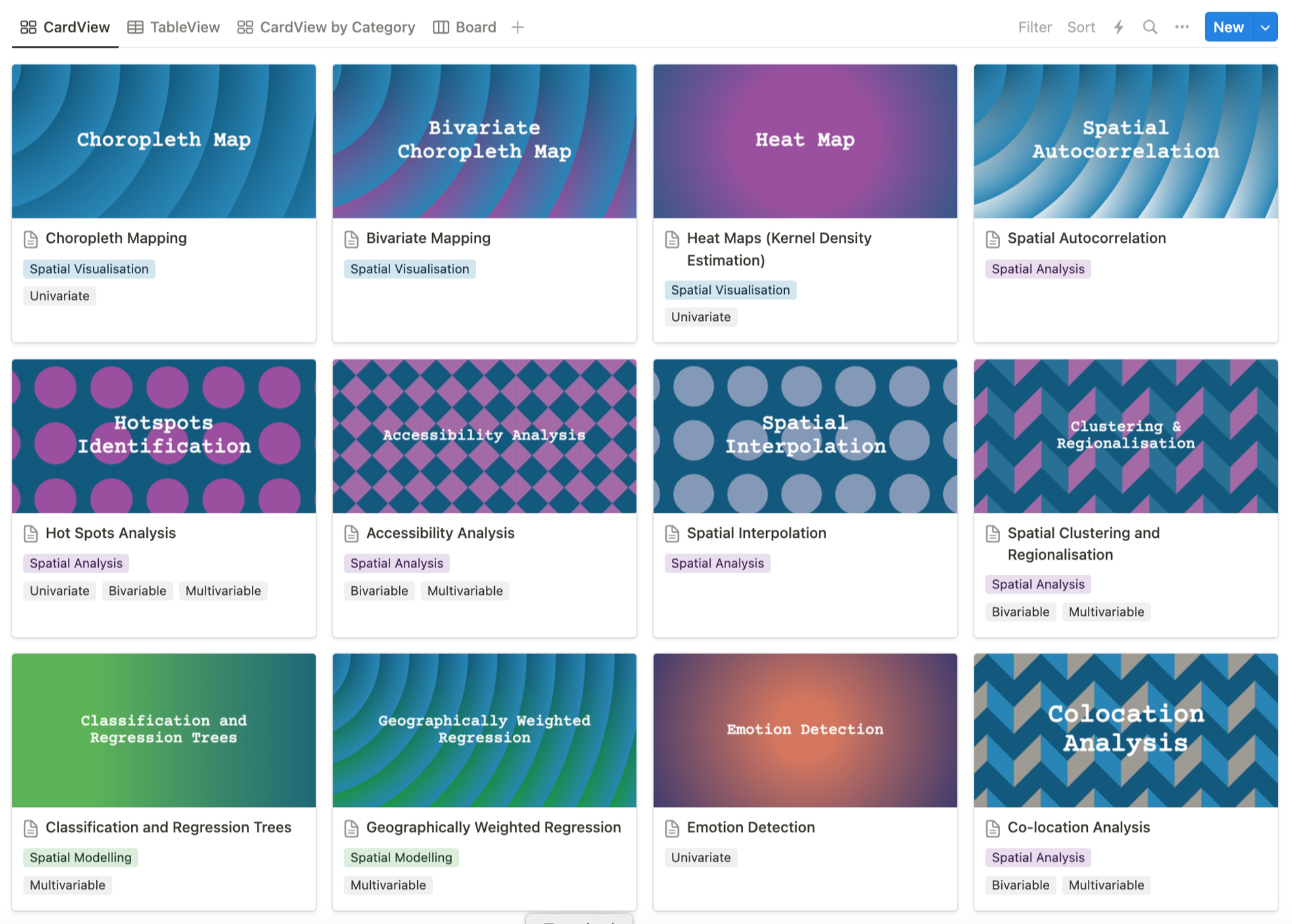
Task: Click page icon beside Co-location Analysis
Action: 993,828
